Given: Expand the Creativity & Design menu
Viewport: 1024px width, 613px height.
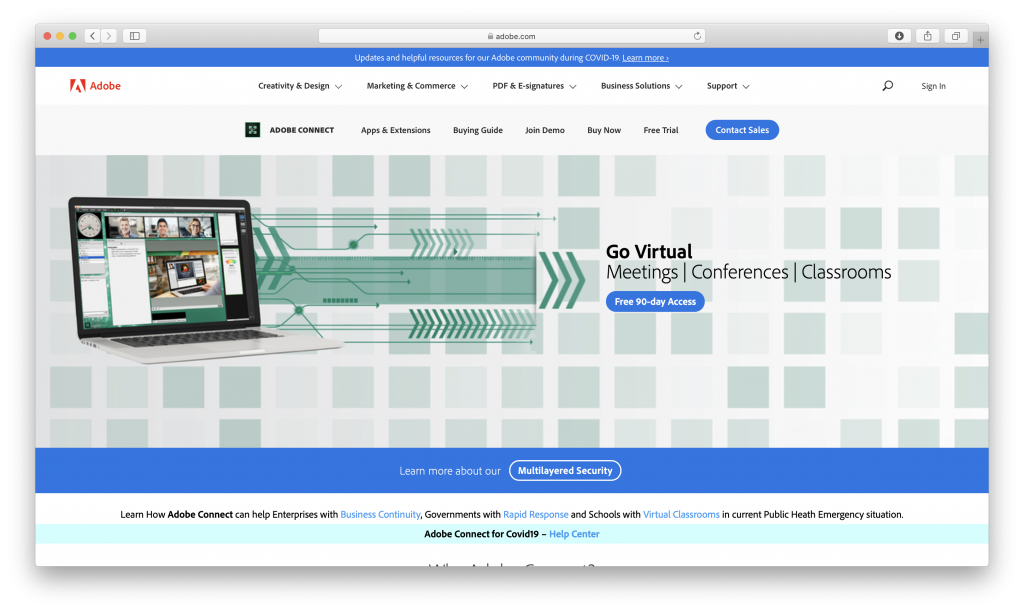Looking at the screenshot, I should tap(300, 86).
